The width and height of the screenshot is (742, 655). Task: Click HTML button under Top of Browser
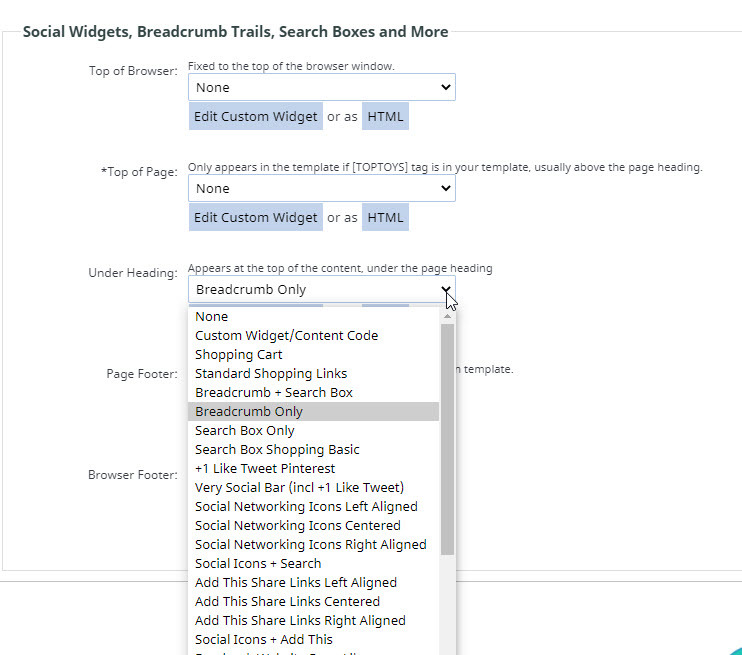pyautogui.click(x=385, y=116)
